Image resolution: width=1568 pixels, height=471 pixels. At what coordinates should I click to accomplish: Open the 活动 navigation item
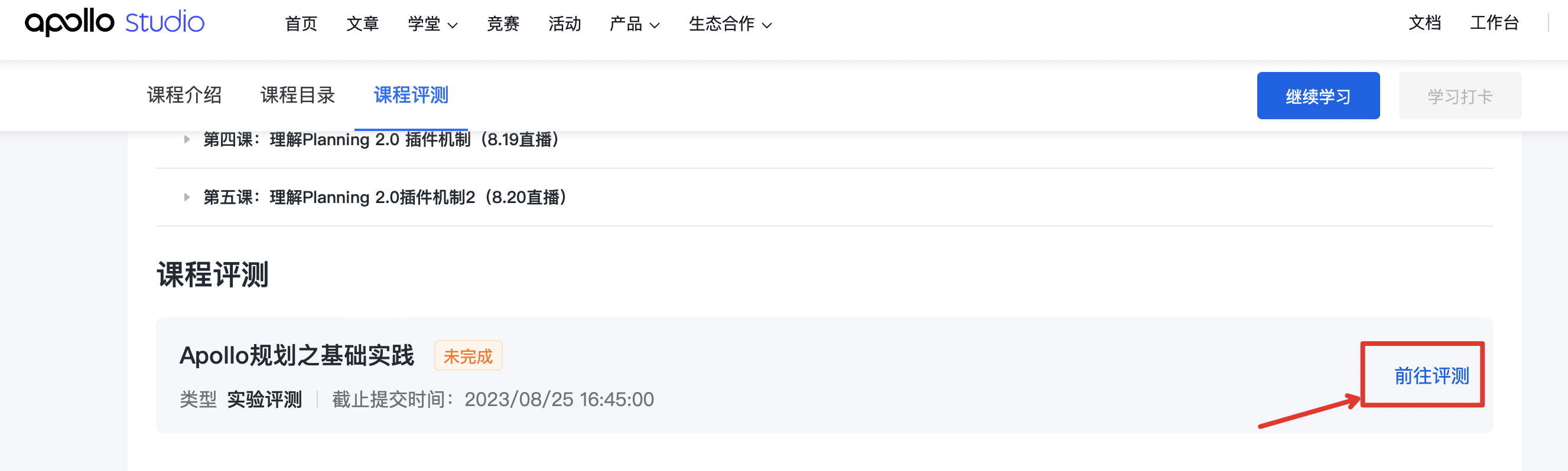coord(565,24)
